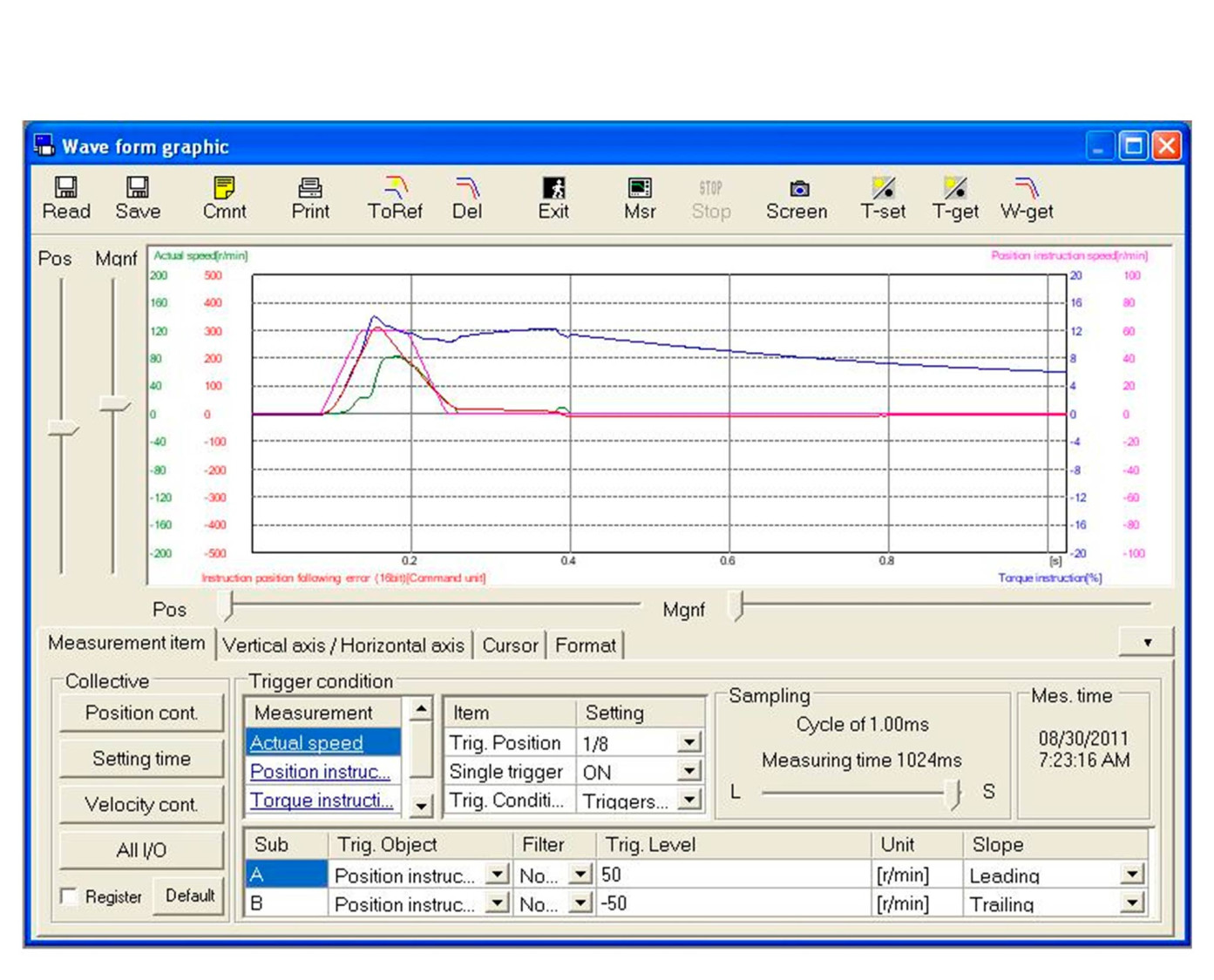Click the Del waveform icon
1214x980 pixels.
click(x=467, y=198)
